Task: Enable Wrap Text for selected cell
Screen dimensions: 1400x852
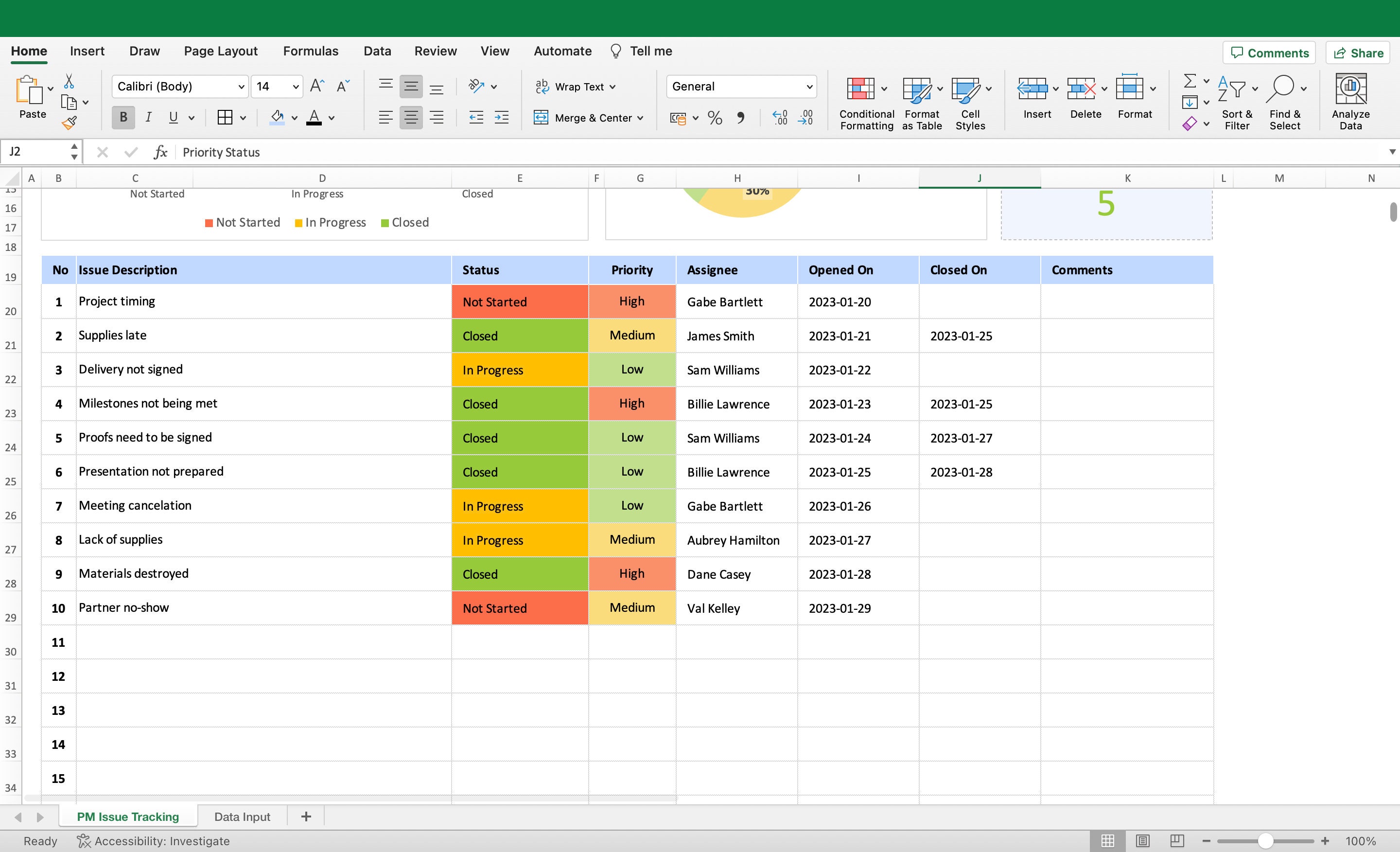Action: pyautogui.click(x=575, y=87)
